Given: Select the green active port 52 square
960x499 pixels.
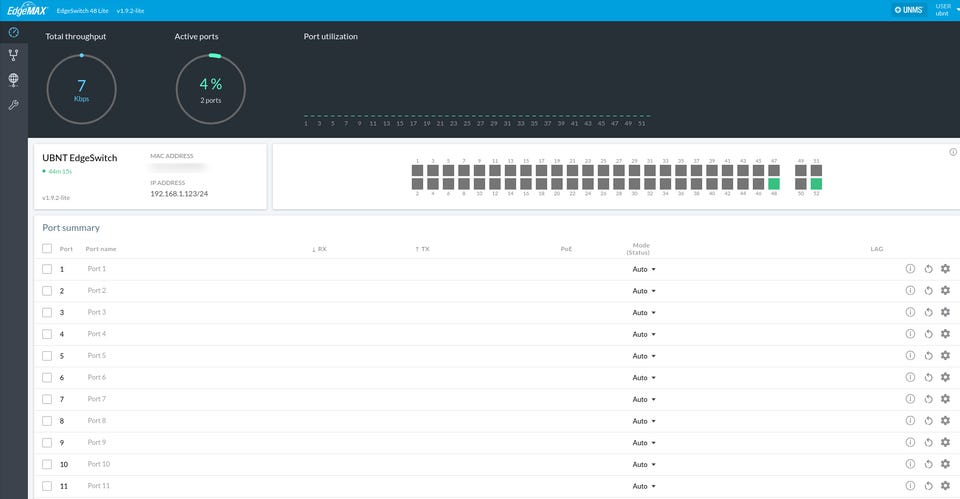Looking at the screenshot, I should (816, 184).
